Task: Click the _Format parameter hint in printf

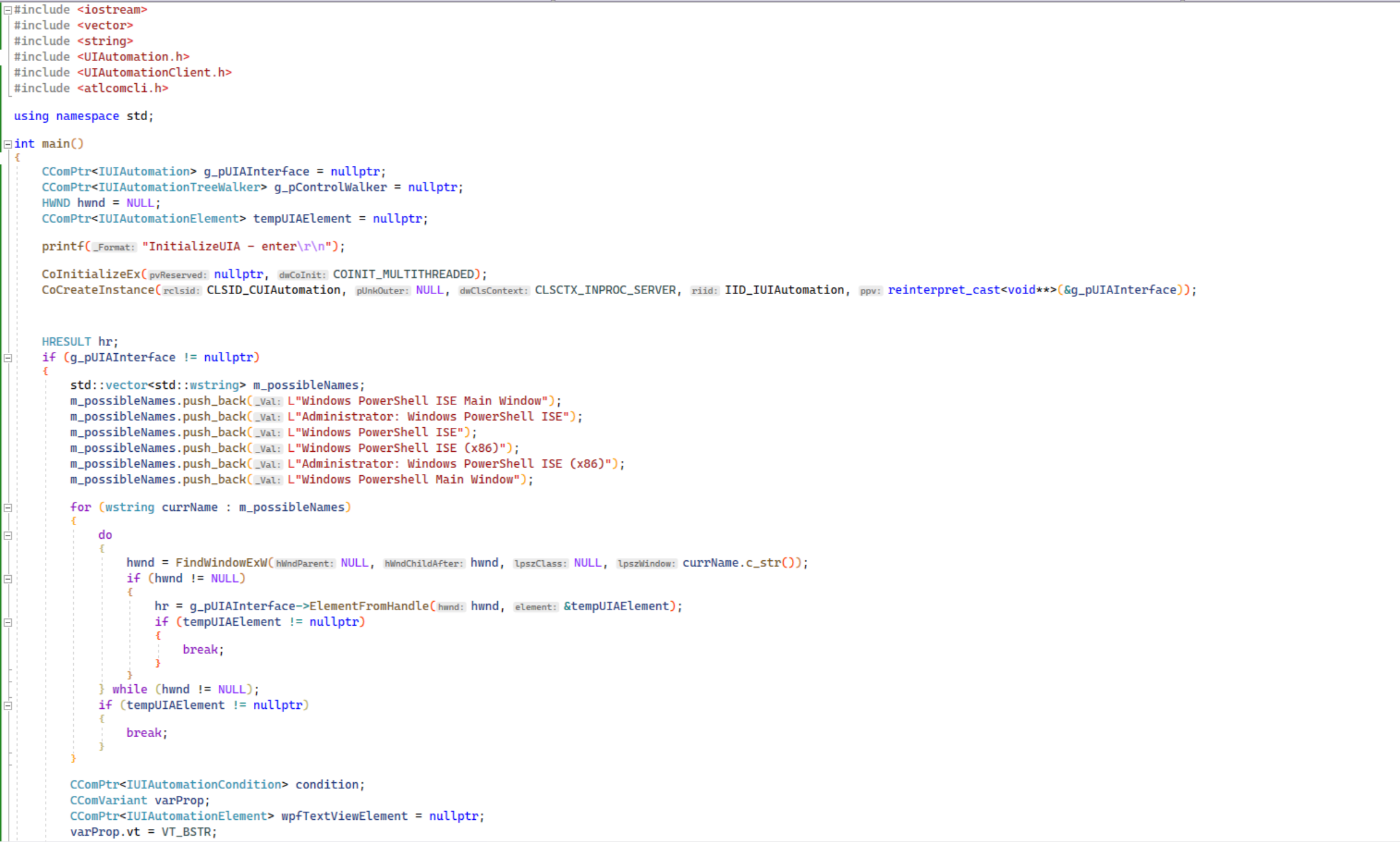Action: pos(115,247)
